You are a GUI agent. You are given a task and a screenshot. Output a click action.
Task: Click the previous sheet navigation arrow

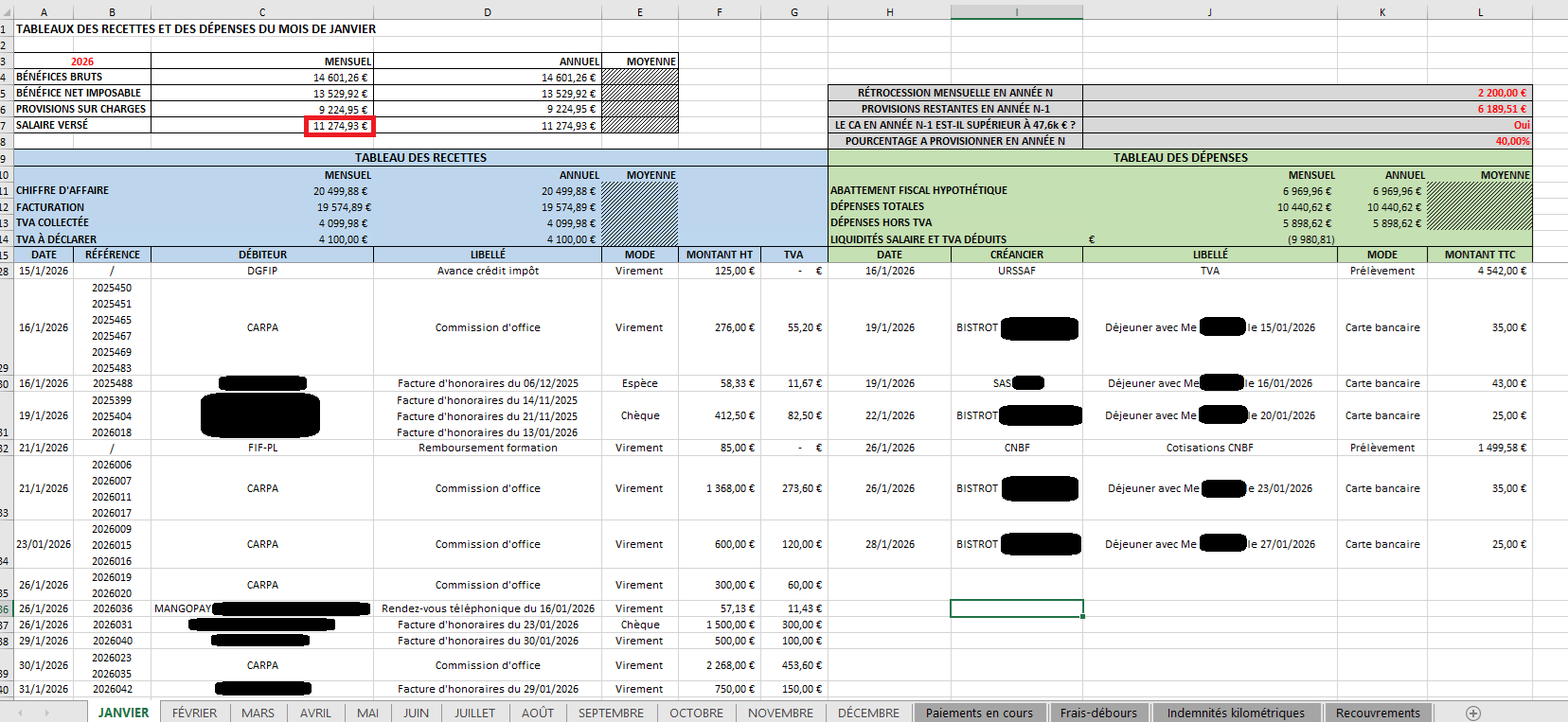pyautogui.click(x=18, y=713)
